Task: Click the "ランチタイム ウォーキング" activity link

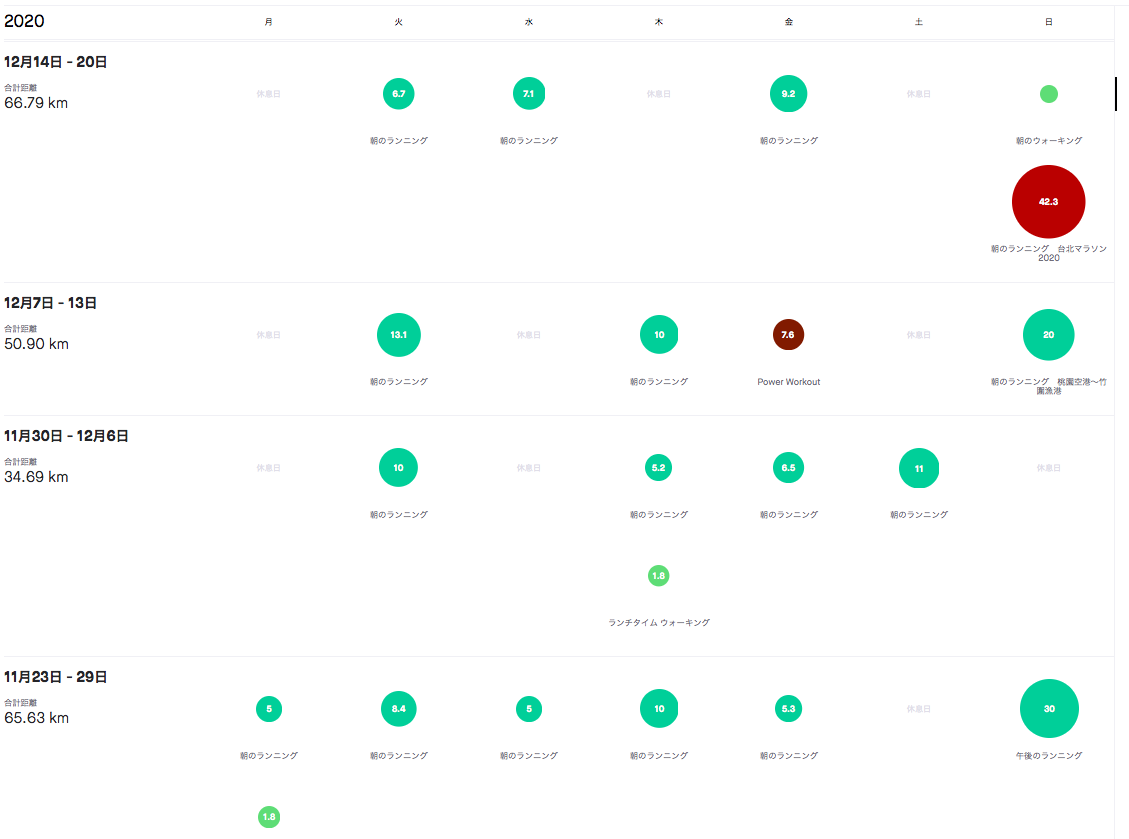Action: 658,622
